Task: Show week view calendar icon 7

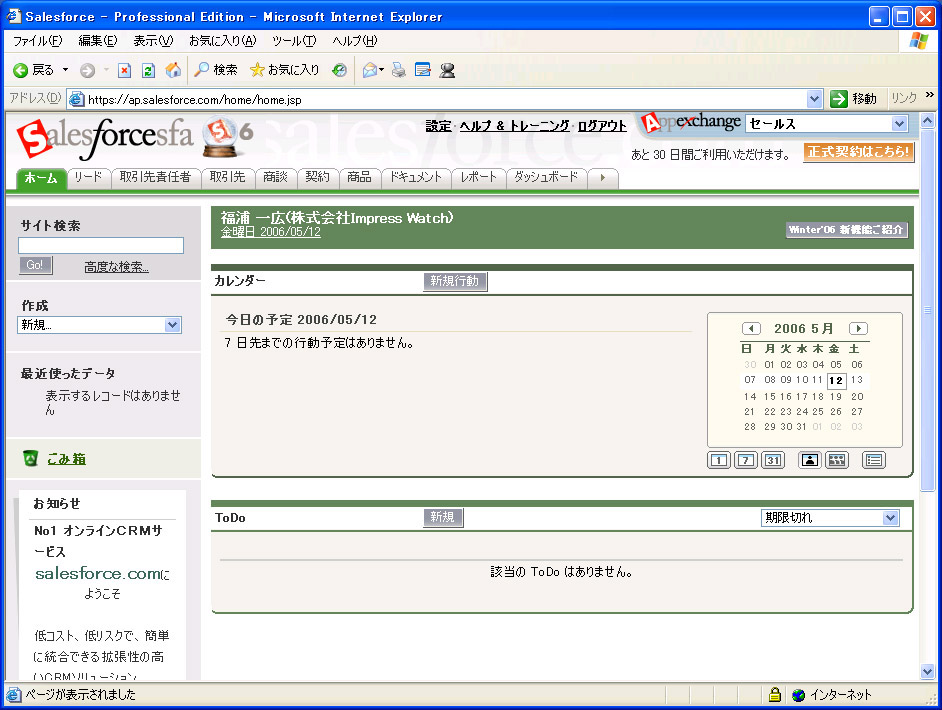Action: 746,460
